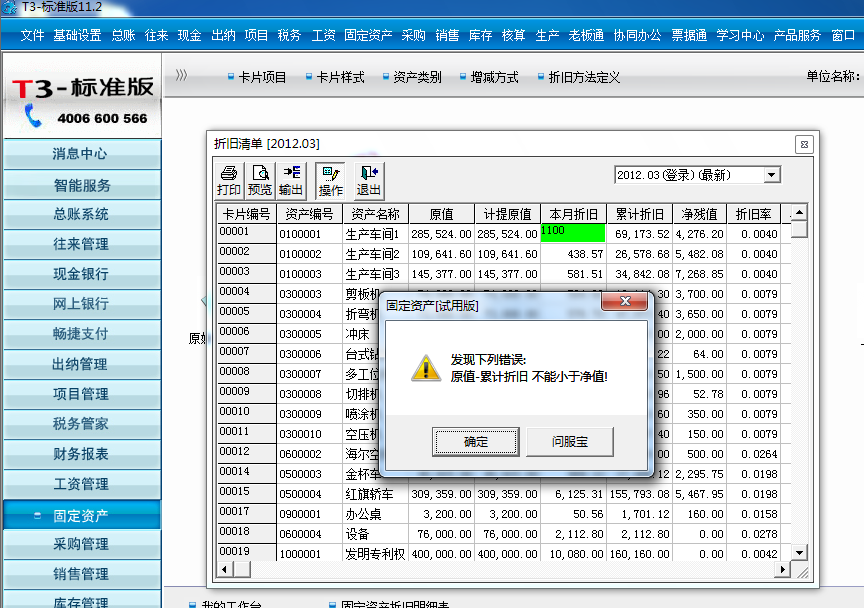Image resolution: width=864 pixels, height=608 pixels.
Task: Open the 增减方式 link
Action: pyautogui.click(x=495, y=77)
